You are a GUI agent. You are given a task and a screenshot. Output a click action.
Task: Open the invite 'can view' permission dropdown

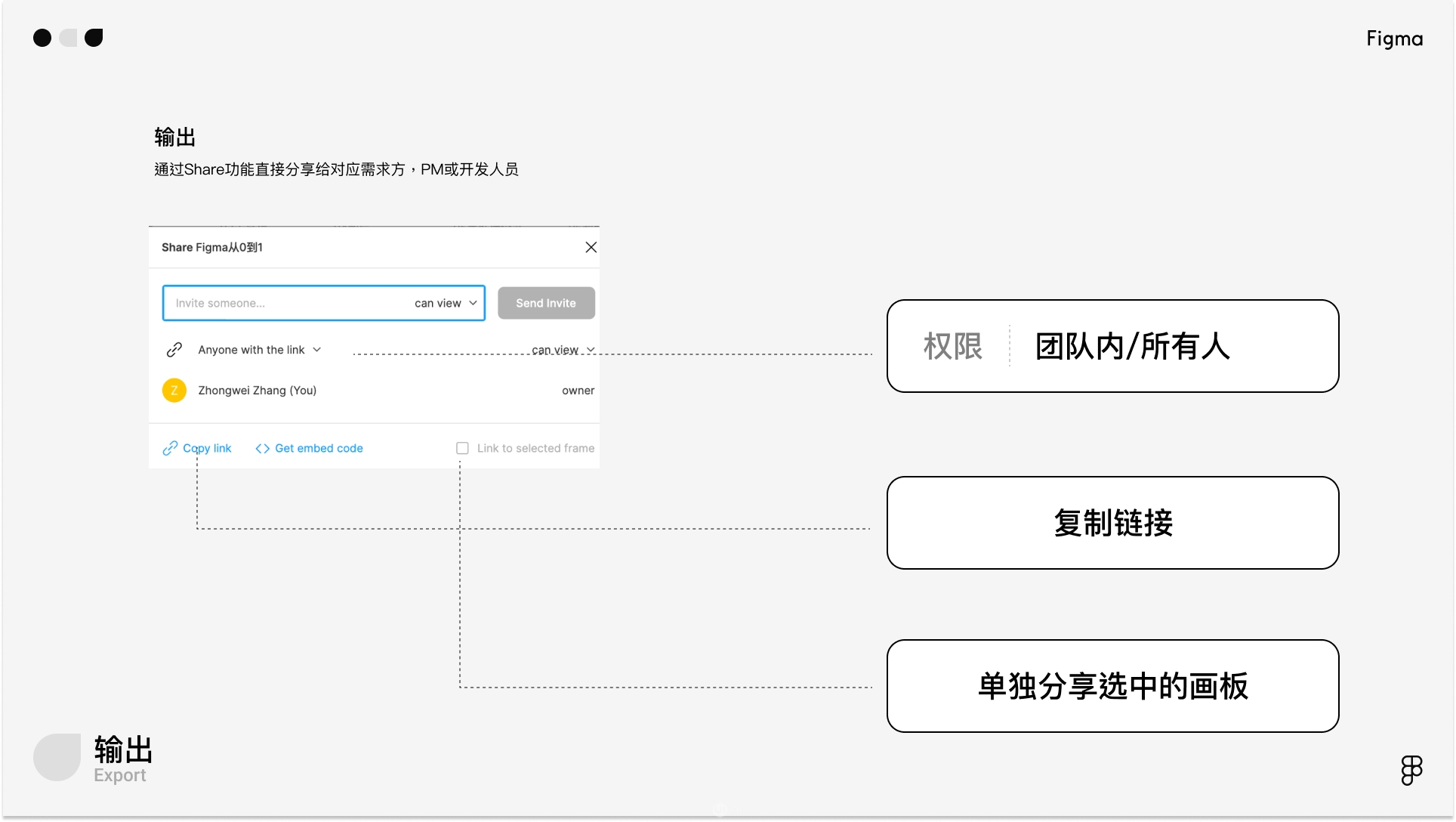click(446, 303)
